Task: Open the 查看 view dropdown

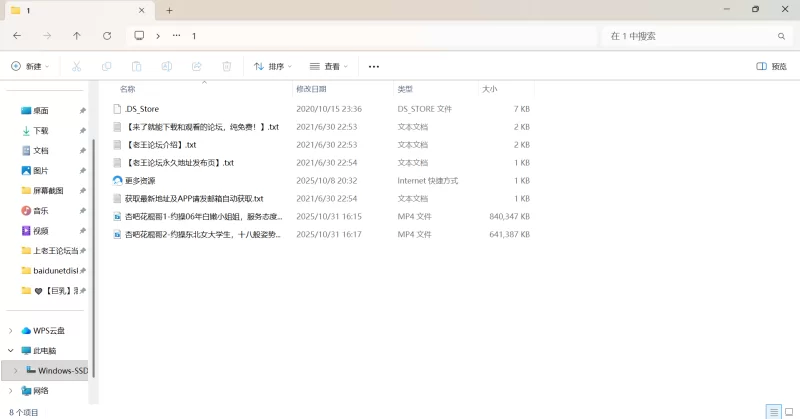Action: (x=329, y=66)
